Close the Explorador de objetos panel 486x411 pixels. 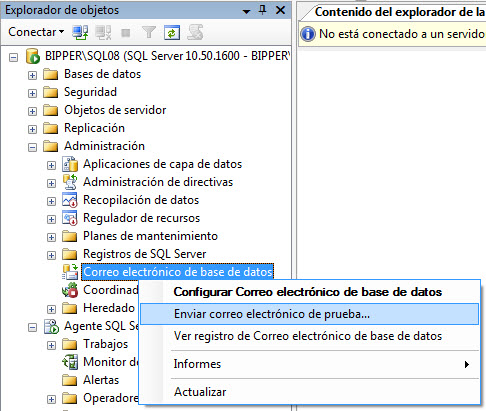tap(281, 10)
